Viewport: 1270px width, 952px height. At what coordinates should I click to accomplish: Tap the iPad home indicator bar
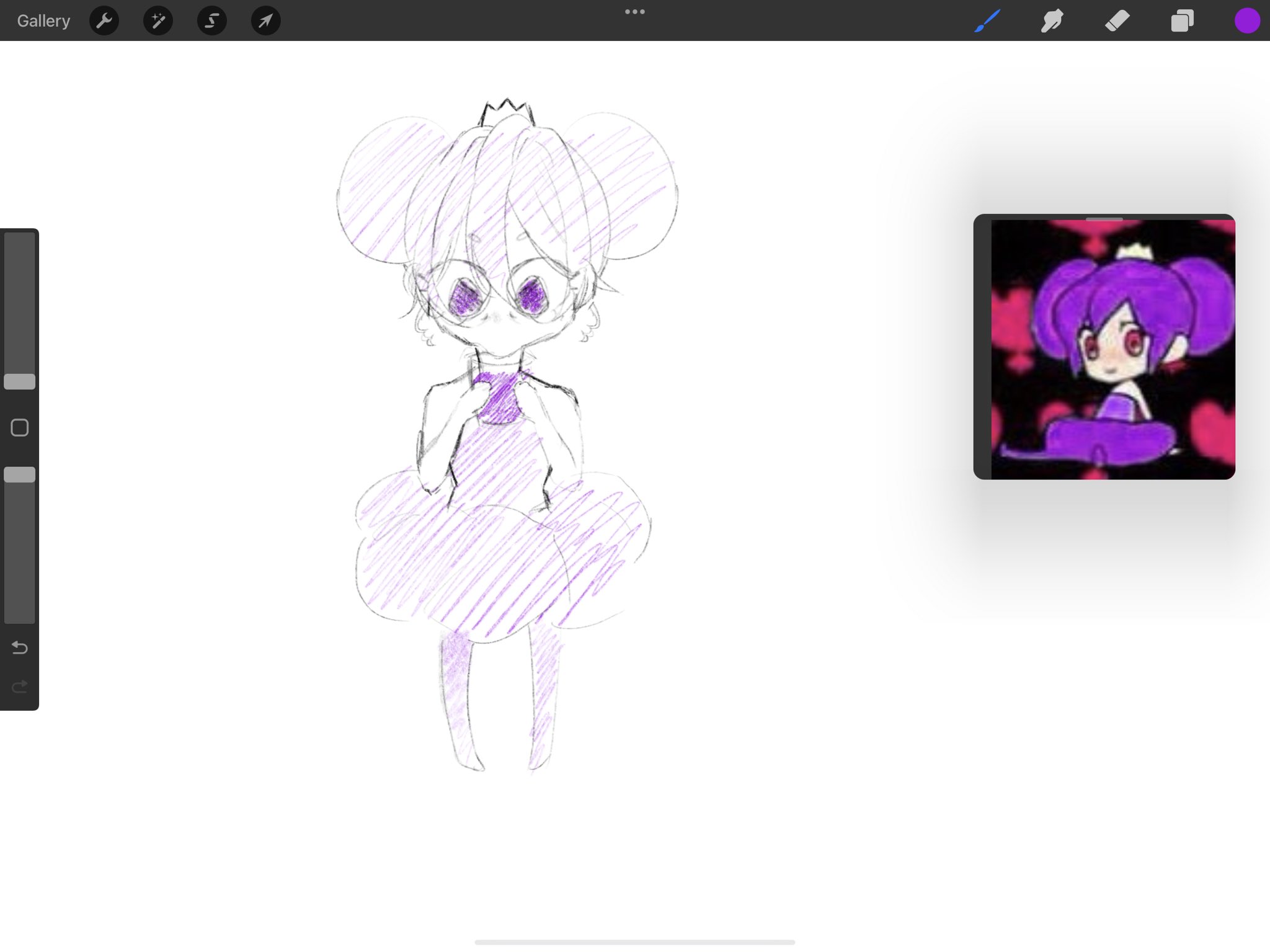click(634, 942)
